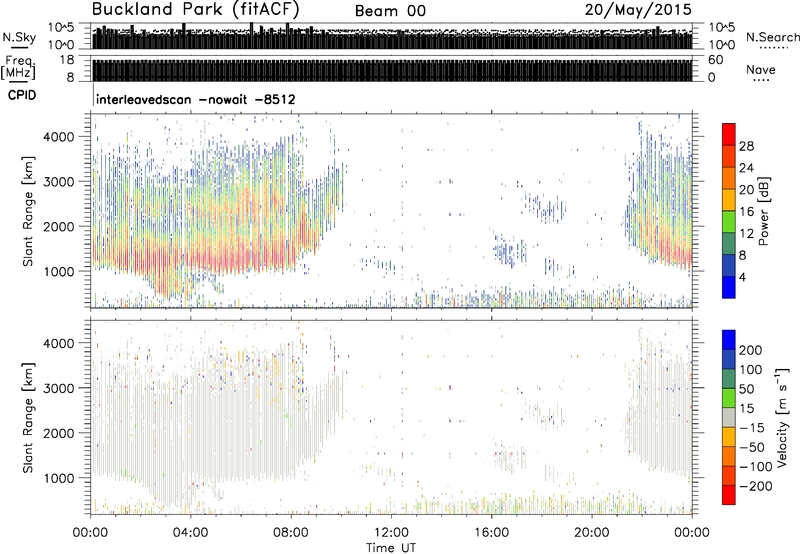Screen dimensions: 800x554
Task: Click the 'Time UT' axis label
Action: point(391,548)
